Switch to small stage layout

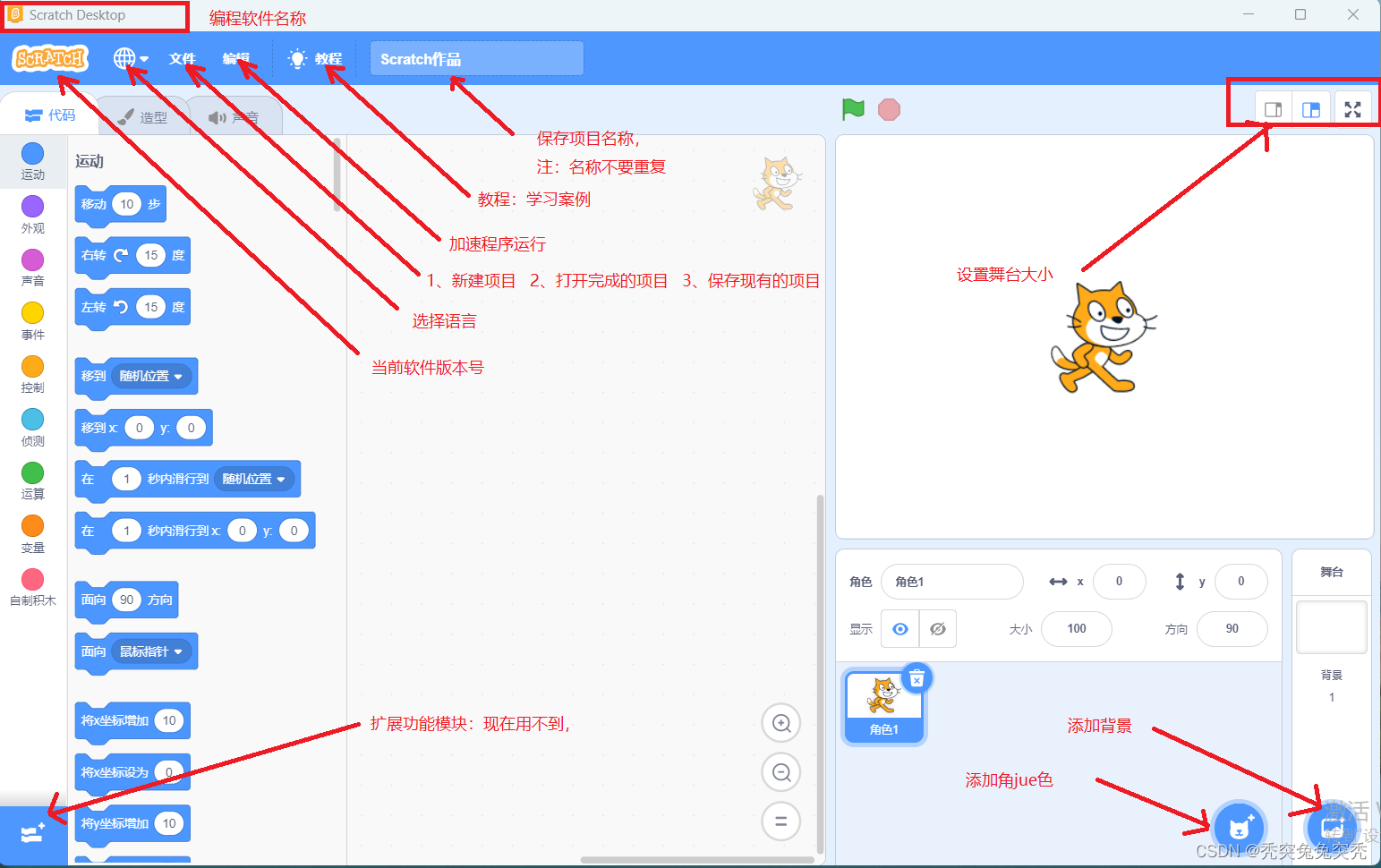pos(1273,109)
